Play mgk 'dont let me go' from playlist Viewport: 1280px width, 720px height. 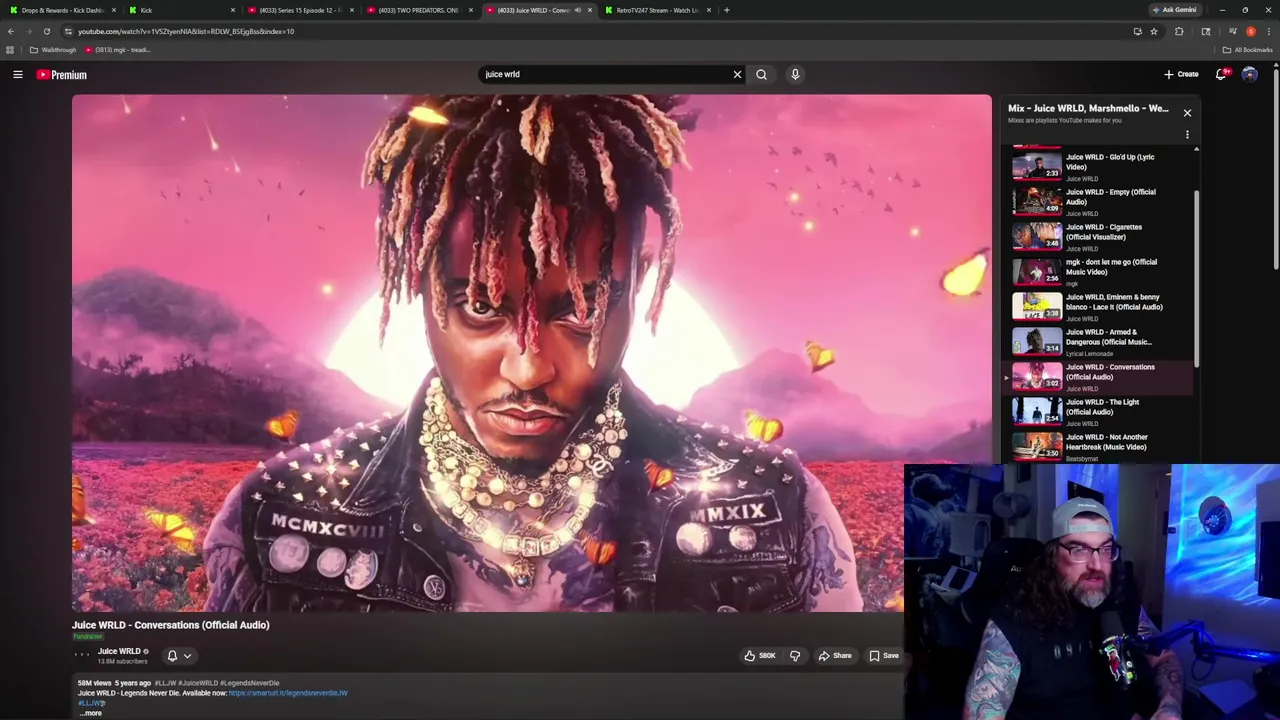click(x=1098, y=270)
